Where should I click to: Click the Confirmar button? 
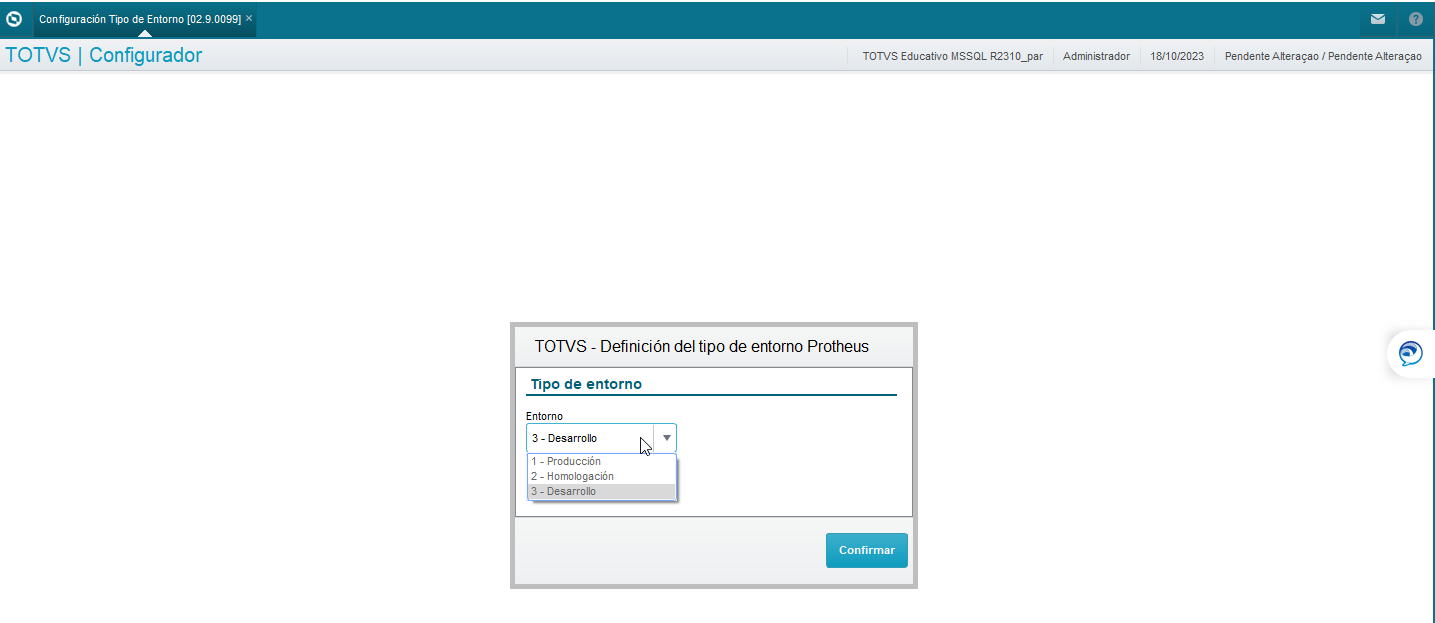pos(867,550)
